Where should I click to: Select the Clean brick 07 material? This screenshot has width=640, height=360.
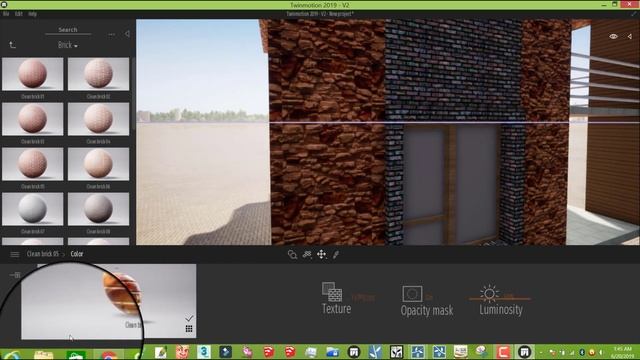pos(33,209)
